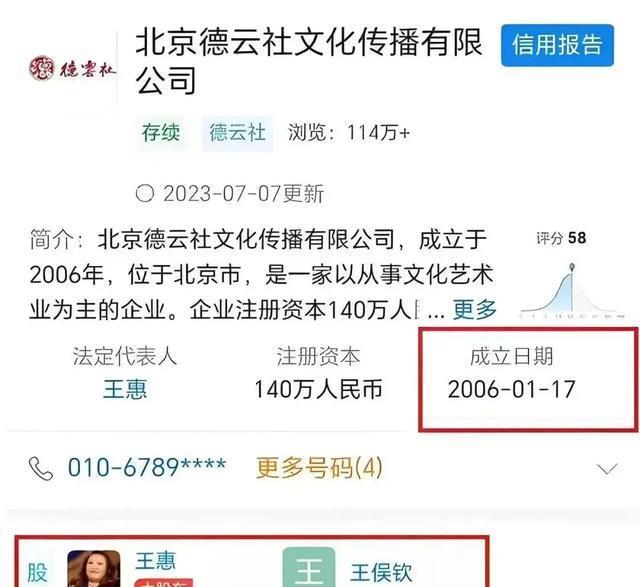Open the 信用报告 credit report button
The height and width of the screenshot is (587, 640).
(x=557, y=45)
